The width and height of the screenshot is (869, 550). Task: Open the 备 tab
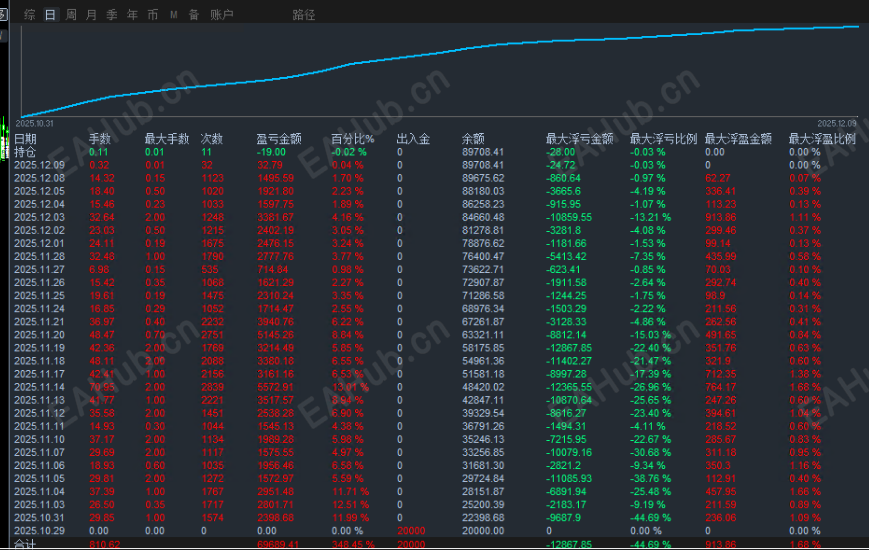[x=194, y=15]
